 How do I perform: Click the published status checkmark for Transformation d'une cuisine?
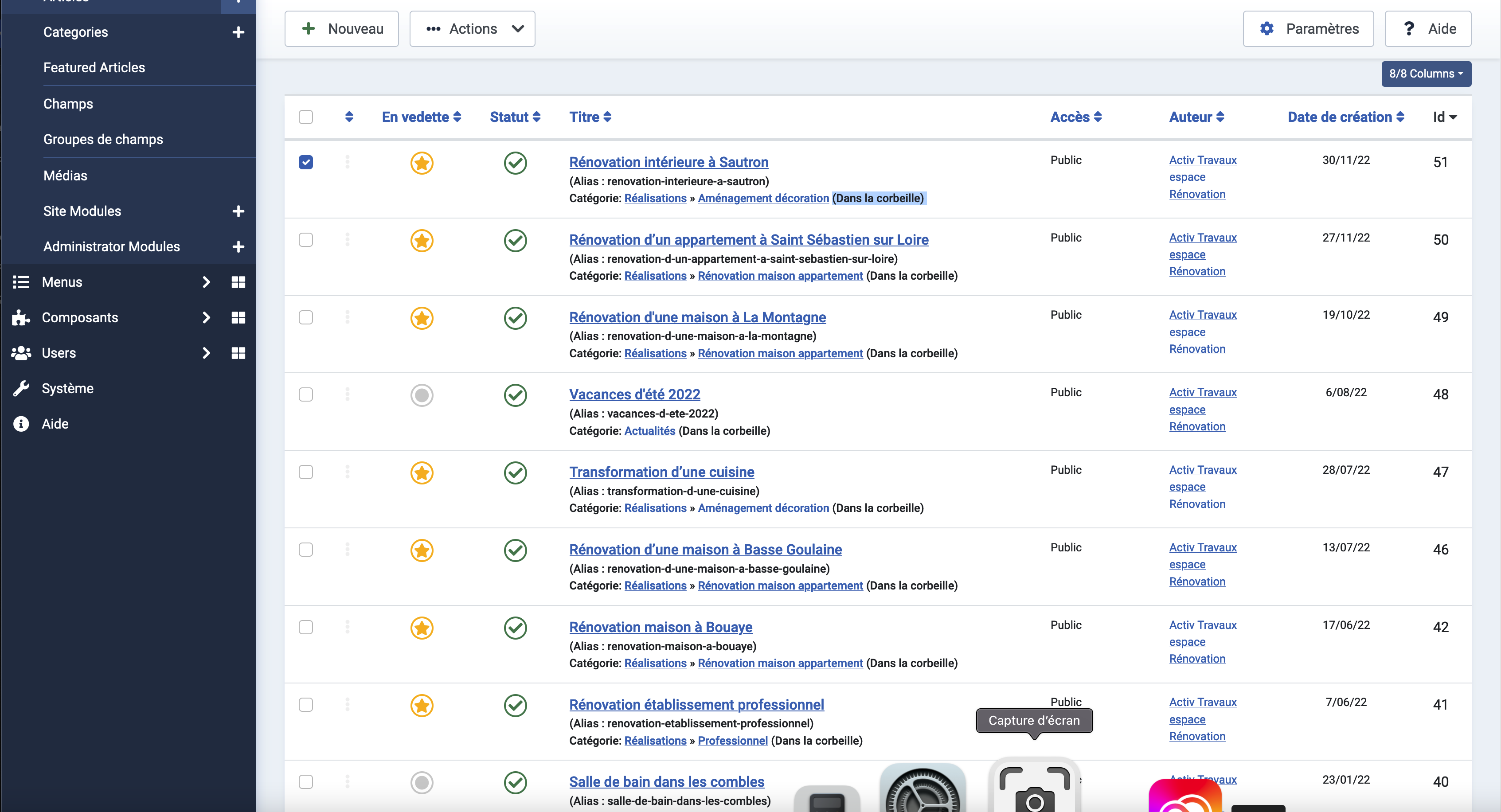(515, 472)
